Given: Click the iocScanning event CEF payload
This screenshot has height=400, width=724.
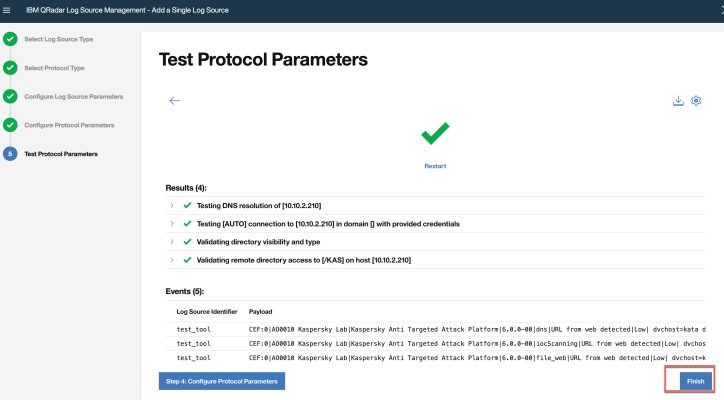Looking at the screenshot, I should (x=477, y=344).
